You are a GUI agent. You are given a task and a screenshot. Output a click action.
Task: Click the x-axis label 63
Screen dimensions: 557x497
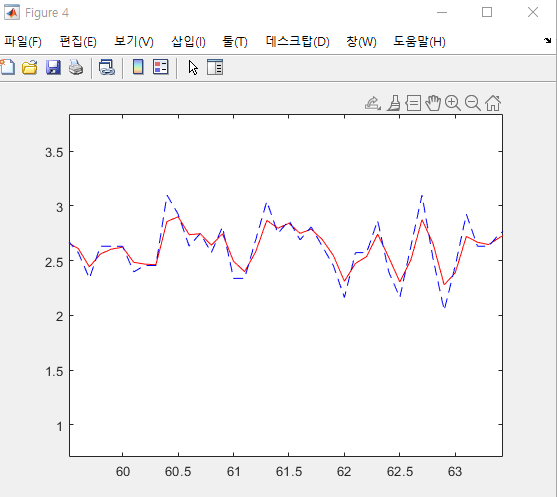point(455,472)
